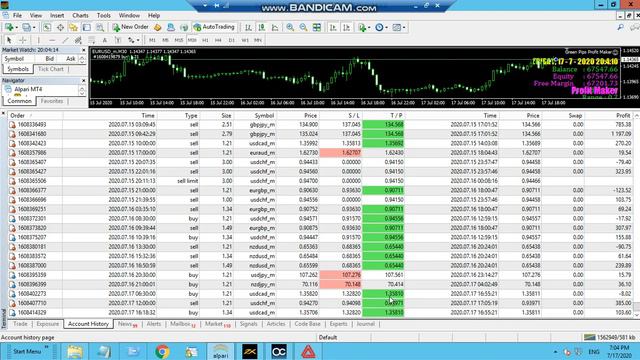
Task: Open the Templates dropdown icon
Action: pos(398,27)
